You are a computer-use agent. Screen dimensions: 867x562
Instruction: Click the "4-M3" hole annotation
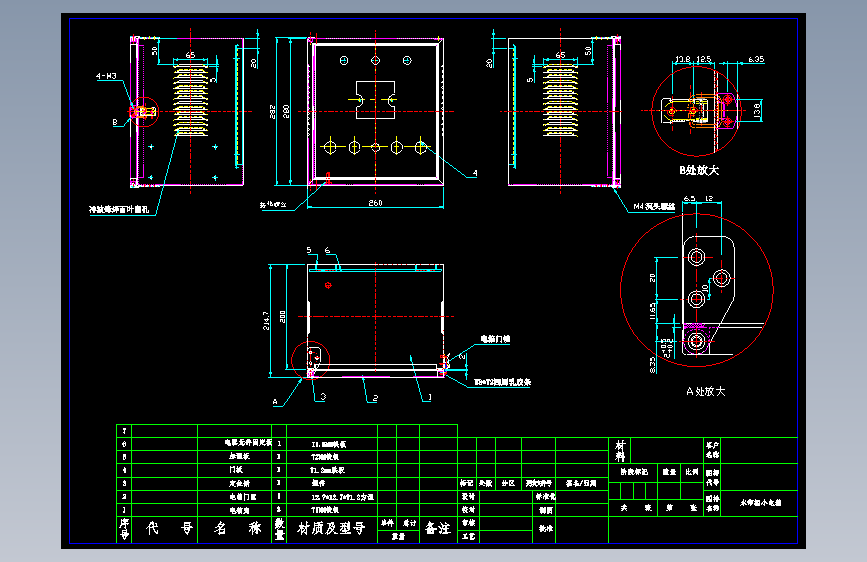click(x=106, y=76)
